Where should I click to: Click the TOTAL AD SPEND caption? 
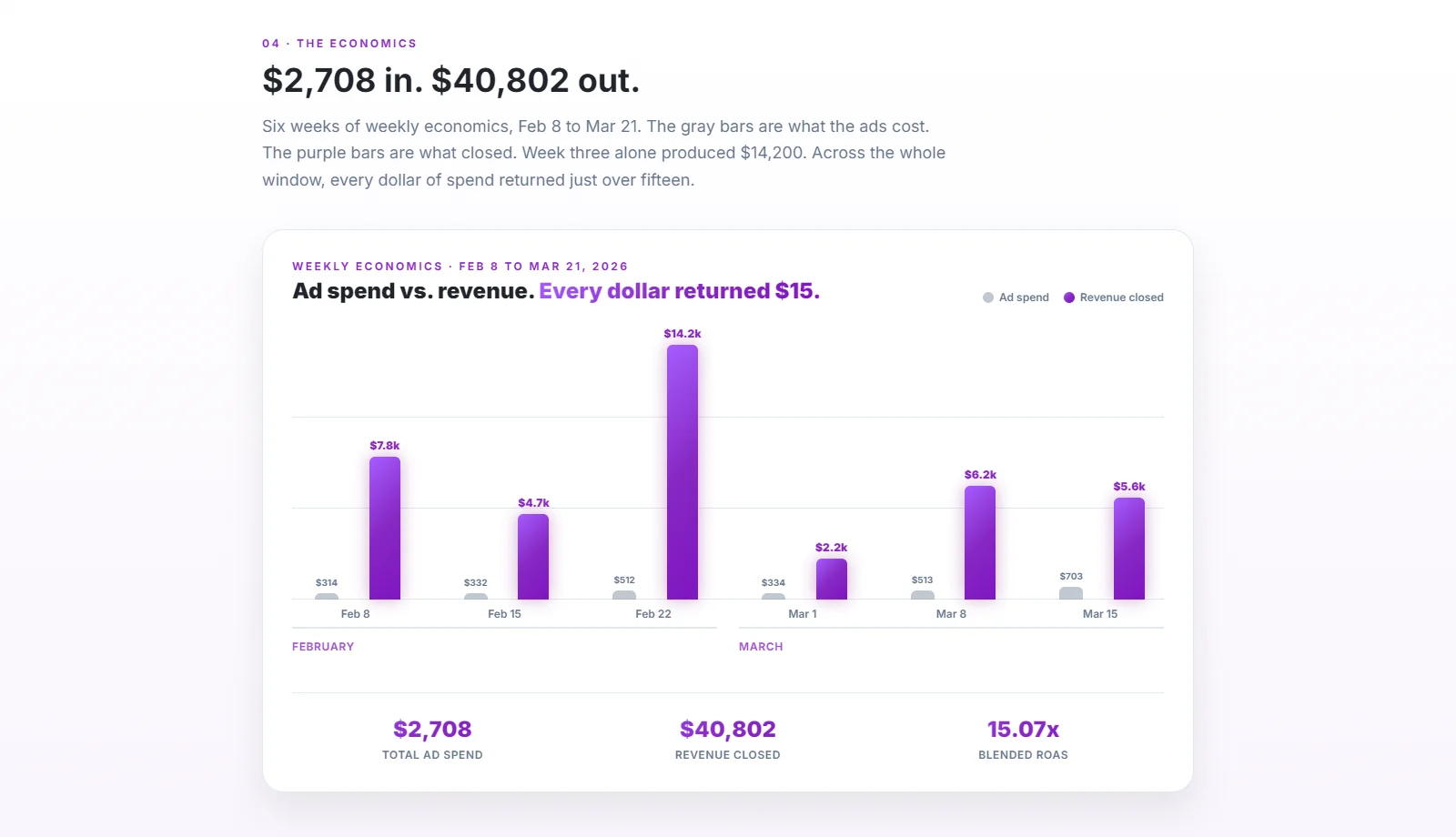point(432,755)
